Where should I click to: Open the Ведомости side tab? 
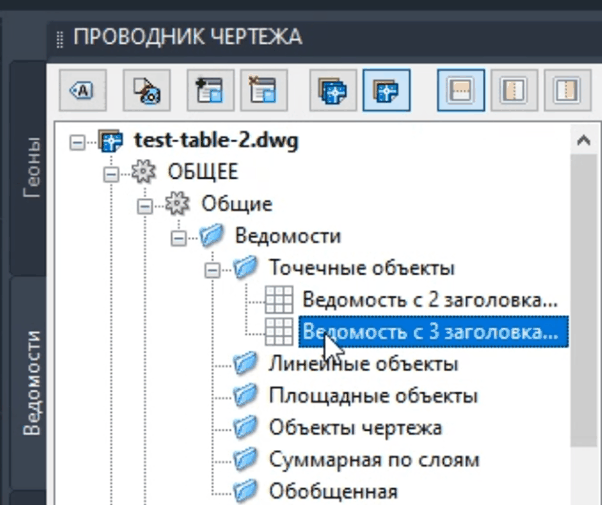tap(32, 380)
